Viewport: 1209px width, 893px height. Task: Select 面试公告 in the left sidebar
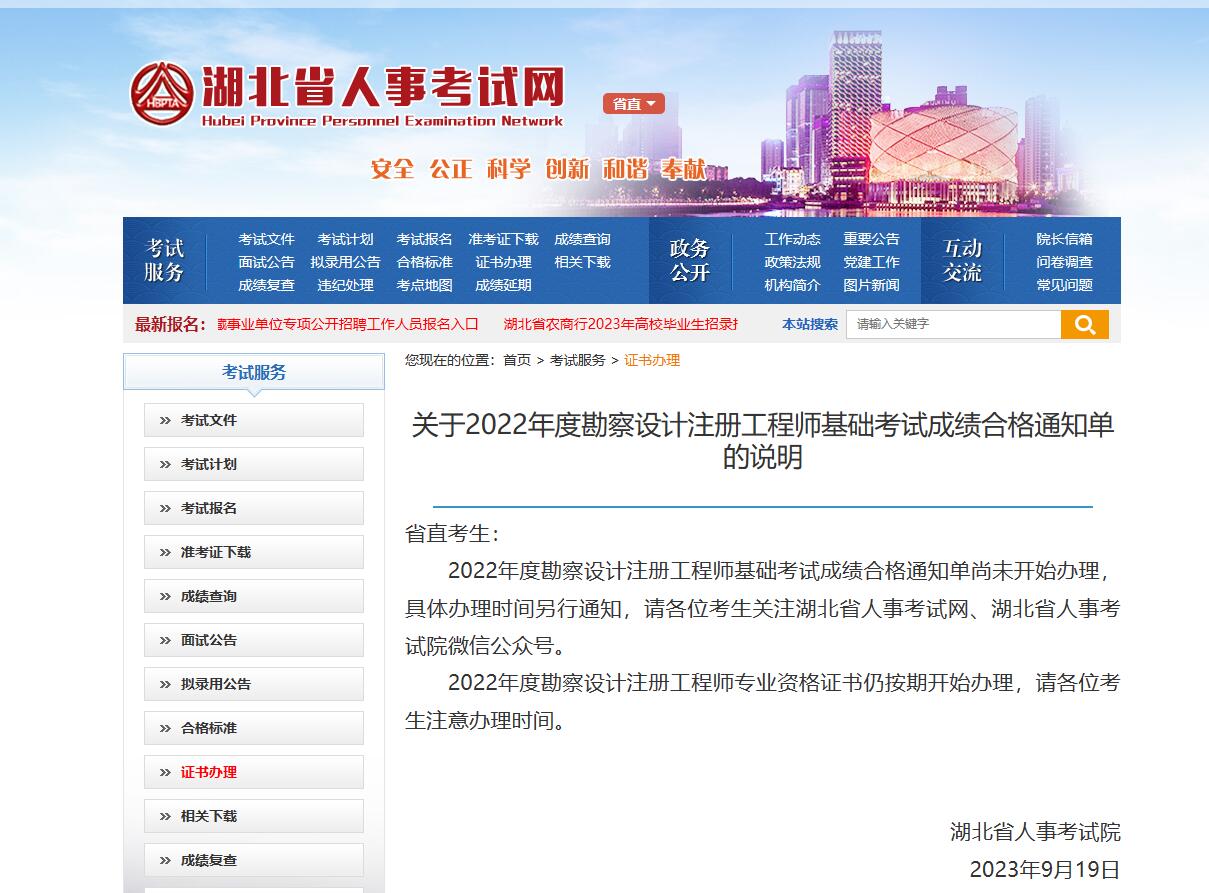(x=254, y=640)
